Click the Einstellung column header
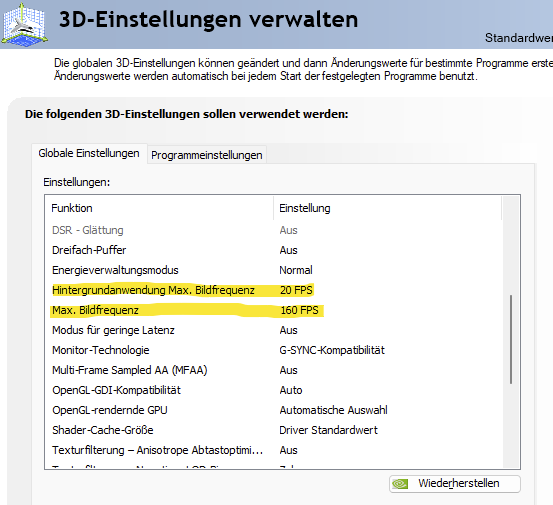Image resolution: width=553 pixels, height=505 pixels. [x=387, y=208]
